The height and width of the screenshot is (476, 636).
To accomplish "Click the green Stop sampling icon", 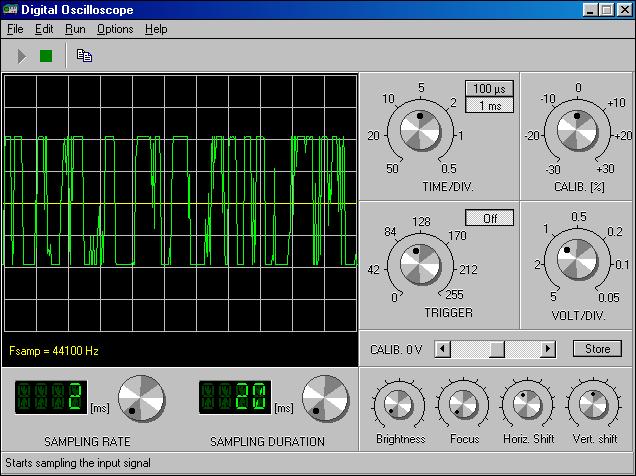I will click(x=46, y=56).
